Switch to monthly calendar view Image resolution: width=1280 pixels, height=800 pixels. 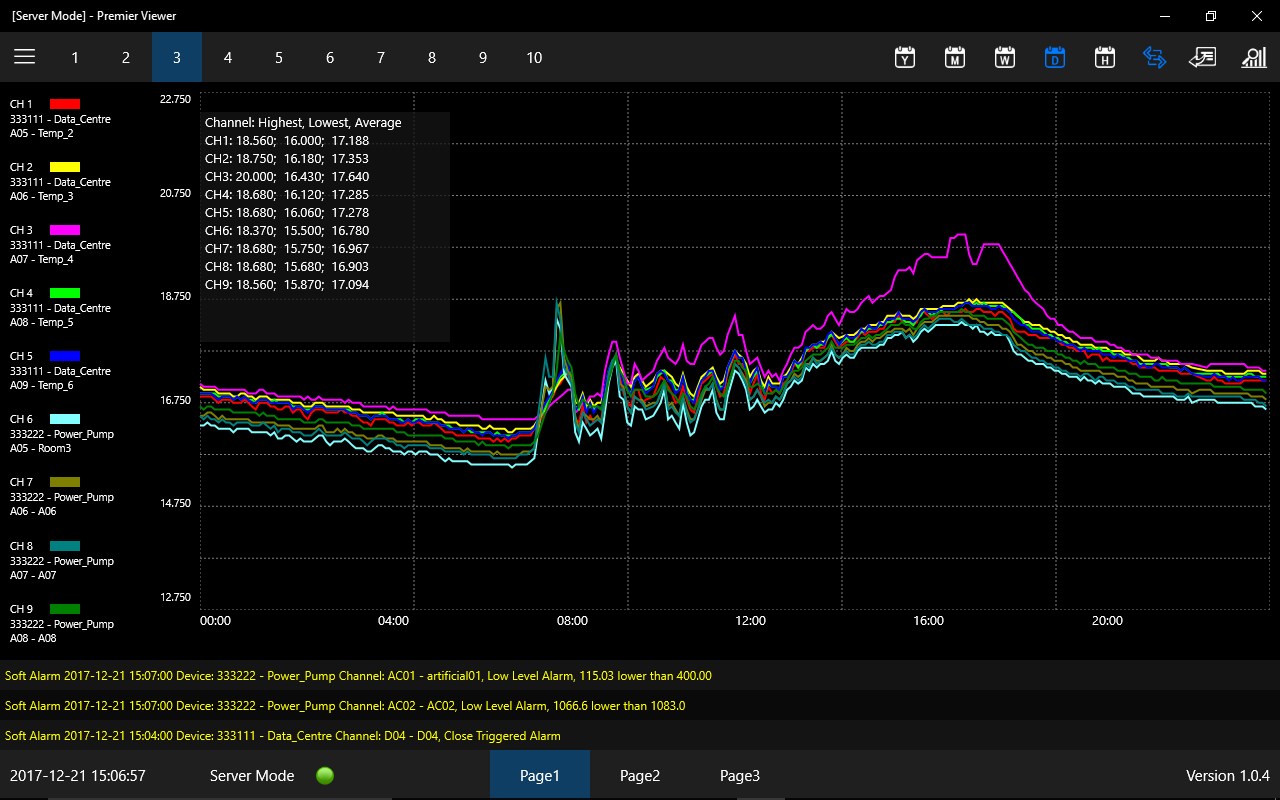coord(955,57)
